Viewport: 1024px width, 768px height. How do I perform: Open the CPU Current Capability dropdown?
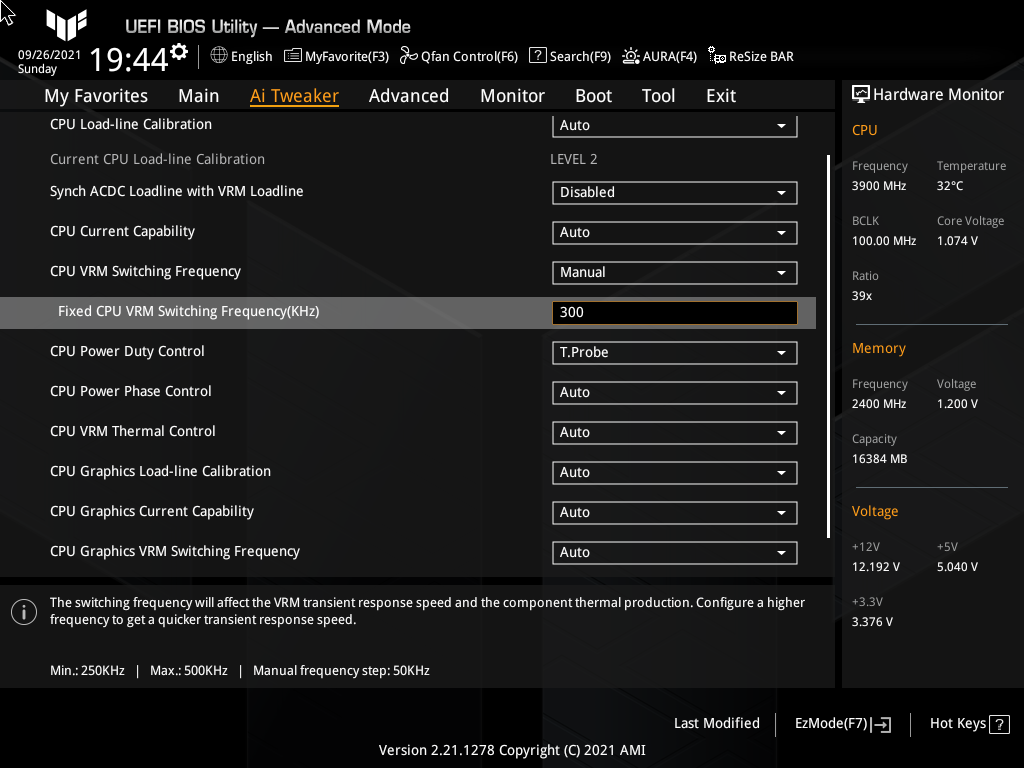click(x=674, y=232)
